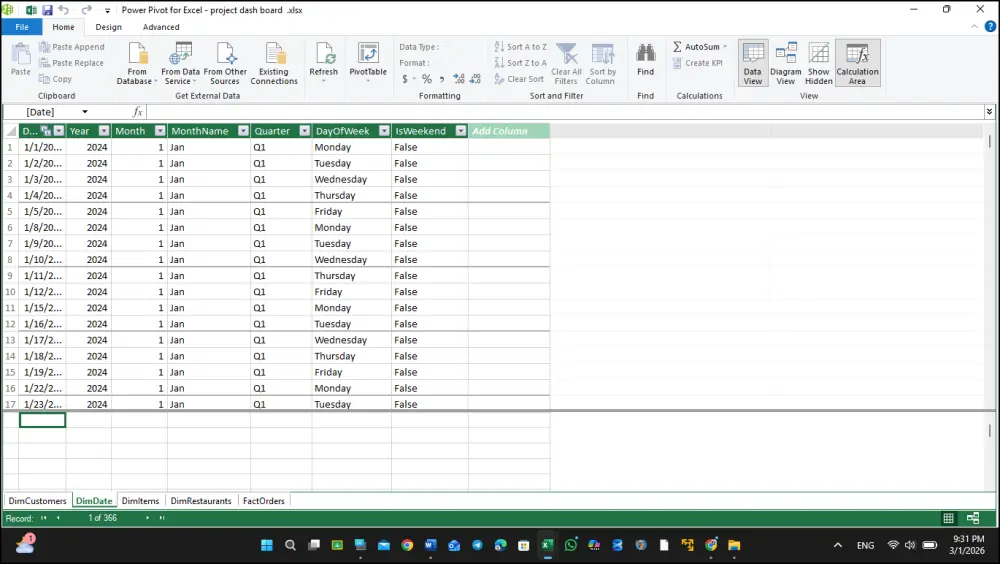Image resolution: width=1000 pixels, height=564 pixels.
Task: Open taskbar Search
Action: [x=290, y=545]
